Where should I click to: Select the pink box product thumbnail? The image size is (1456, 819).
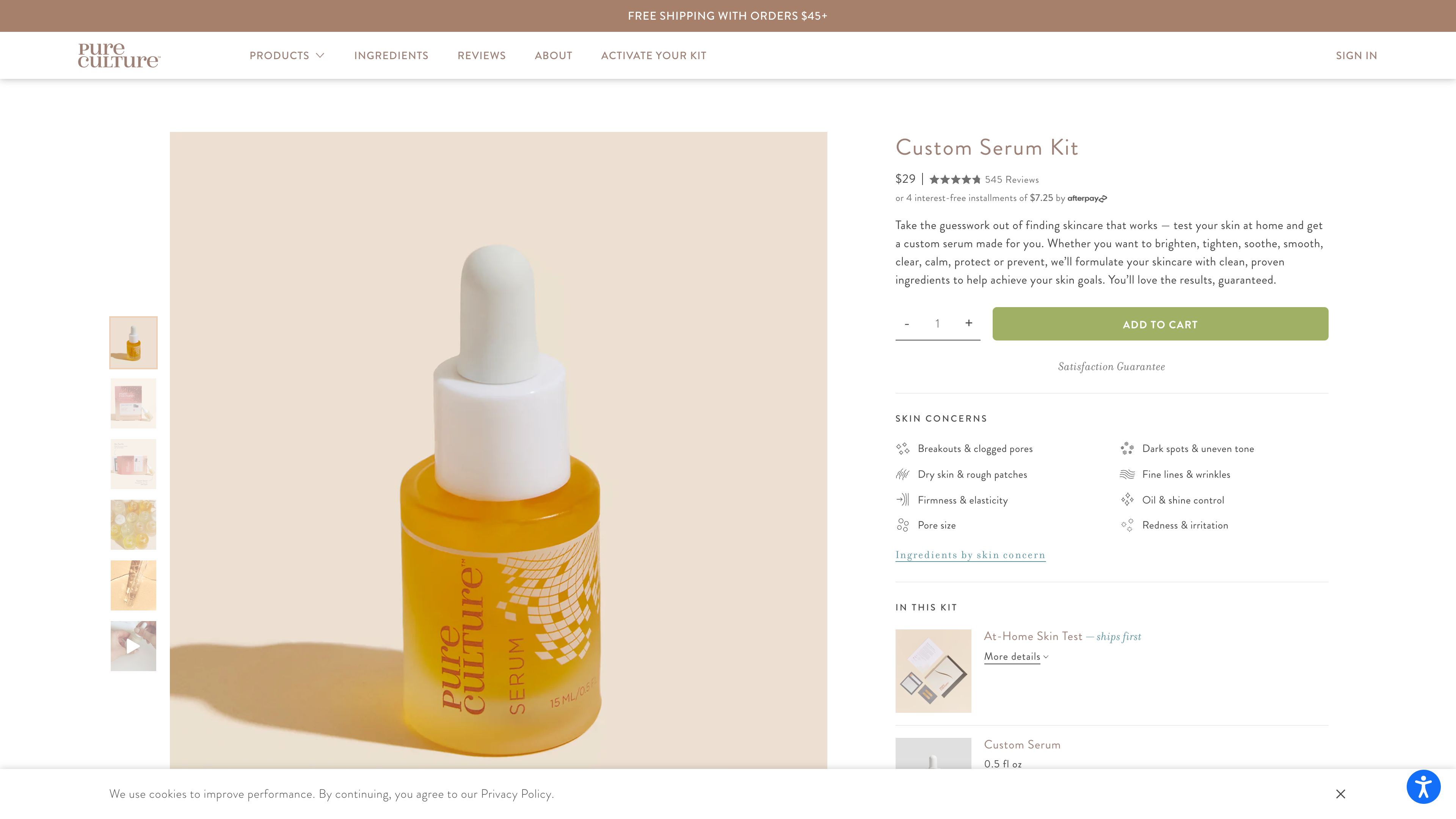[x=133, y=403]
